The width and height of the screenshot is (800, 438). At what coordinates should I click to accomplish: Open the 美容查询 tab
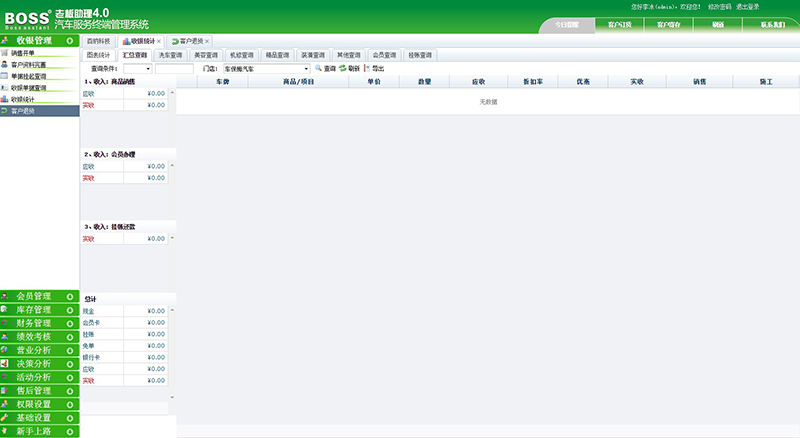pos(206,55)
